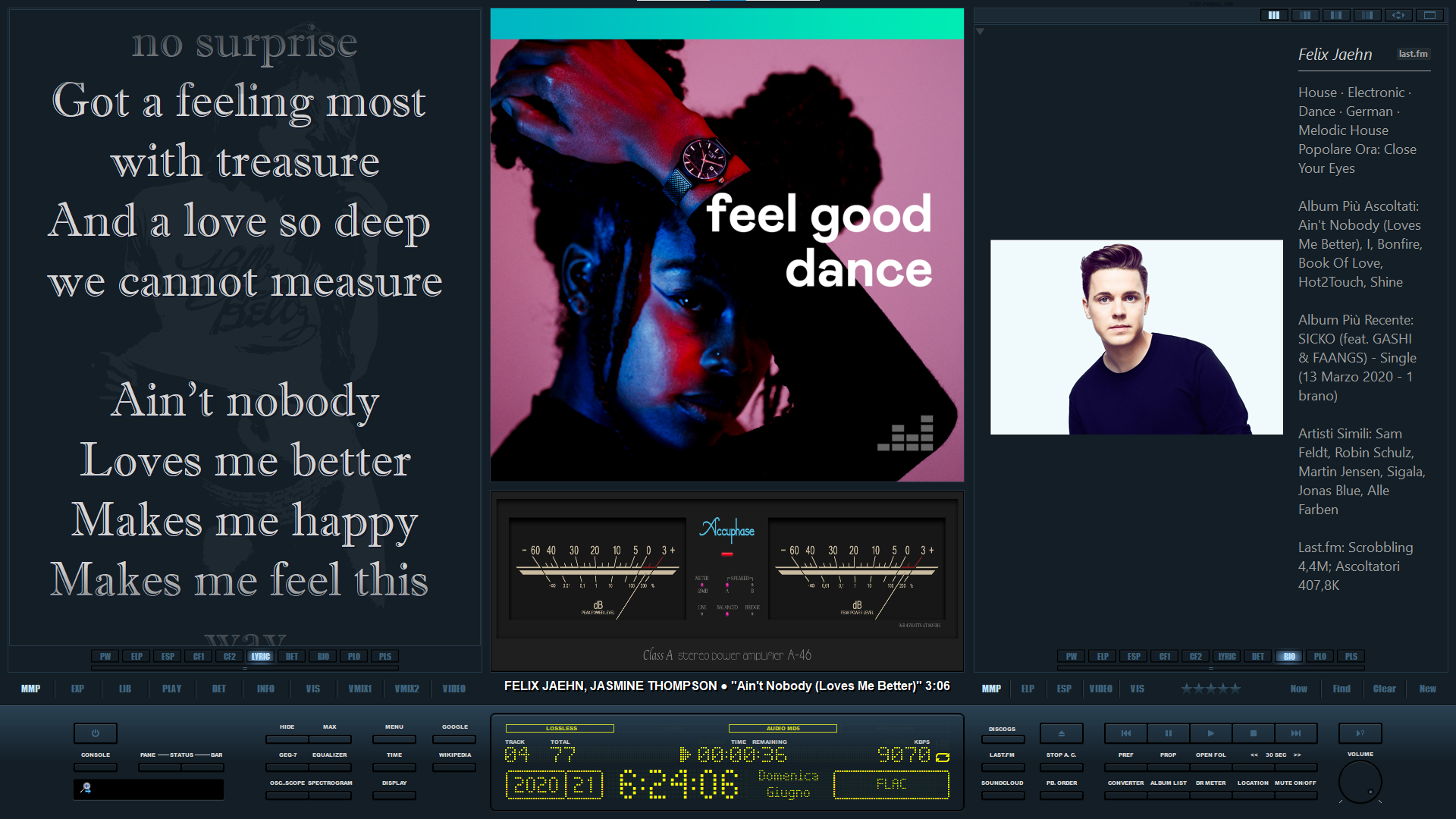Switch left panel to the LYRIC tab
This screenshot has height=819, width=1456.
(x=260, y=656)
